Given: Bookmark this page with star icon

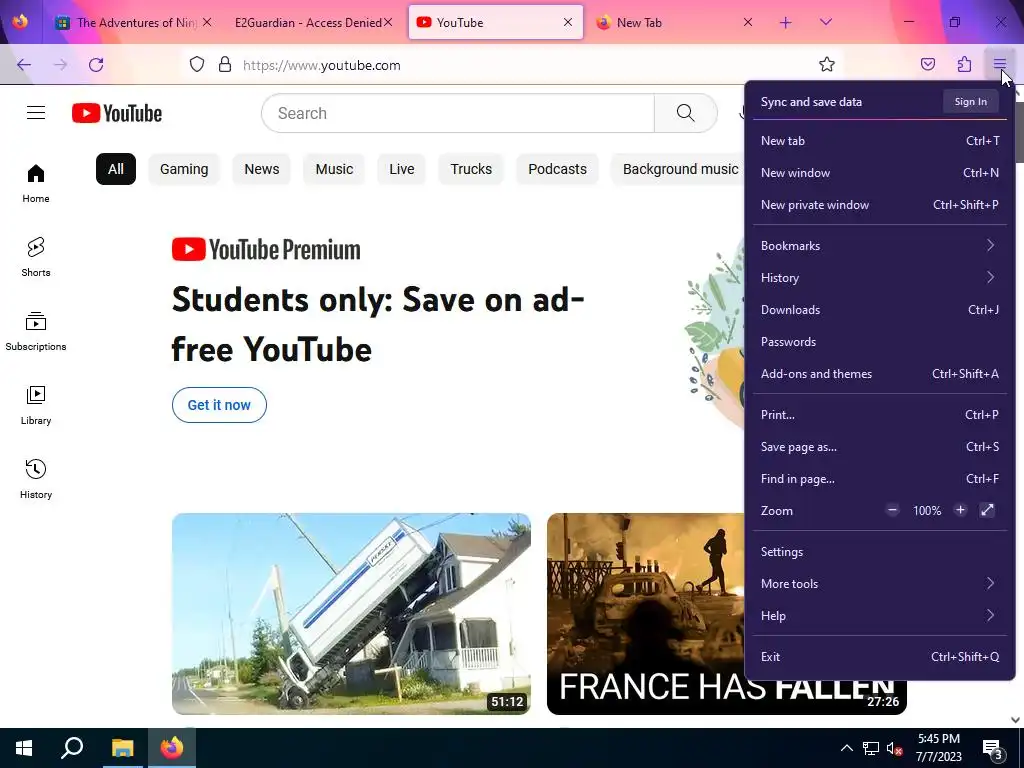Looking at the screenshot, I should 827,64.
